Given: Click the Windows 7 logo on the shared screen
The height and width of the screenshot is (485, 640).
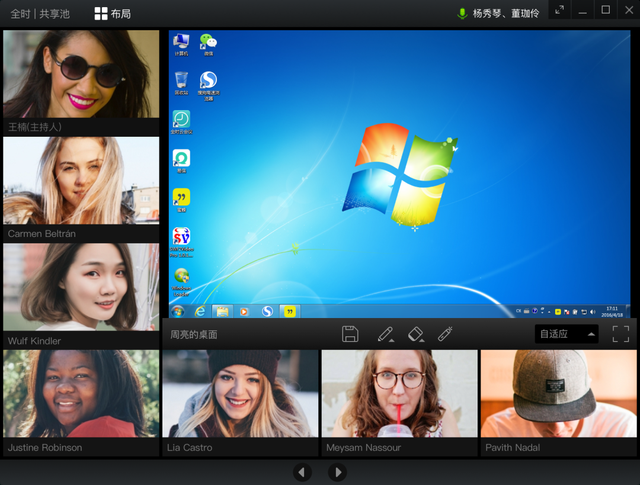Looking at the screenshot, I should pos(400,175).
